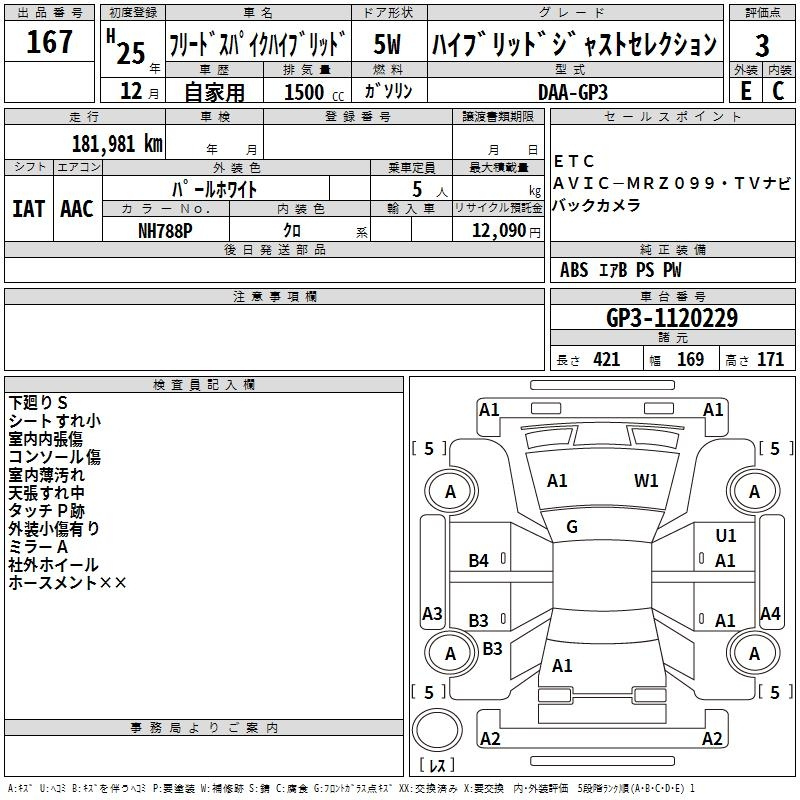This screenshot has width=800, height=800.
Task: Select the inspector note 天張すれ中
Action: pyautogui.click(x=46, y=492)
